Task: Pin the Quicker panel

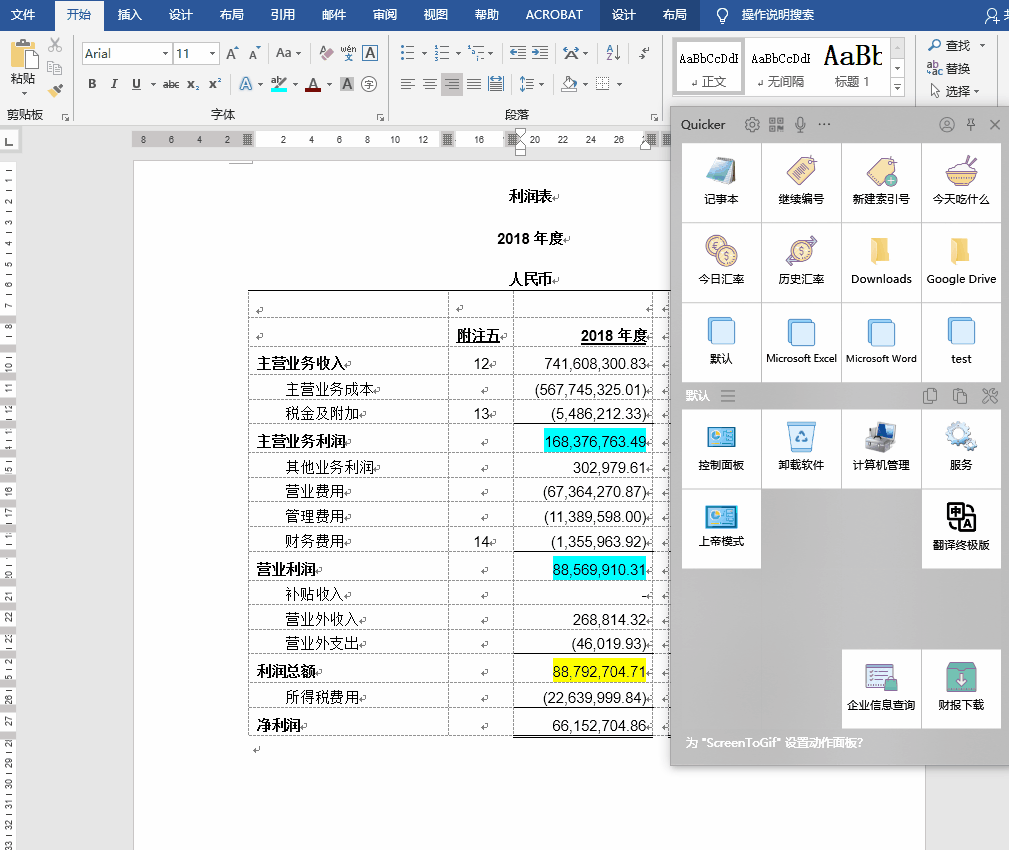Action: coord(970,124)
